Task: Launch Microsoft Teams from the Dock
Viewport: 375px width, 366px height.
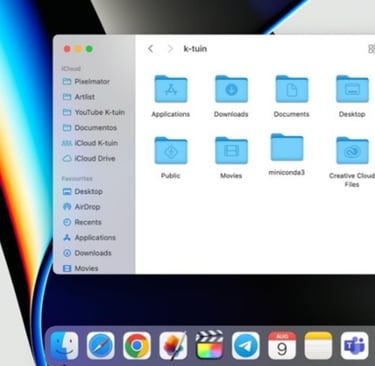Action: pos(355,346)
